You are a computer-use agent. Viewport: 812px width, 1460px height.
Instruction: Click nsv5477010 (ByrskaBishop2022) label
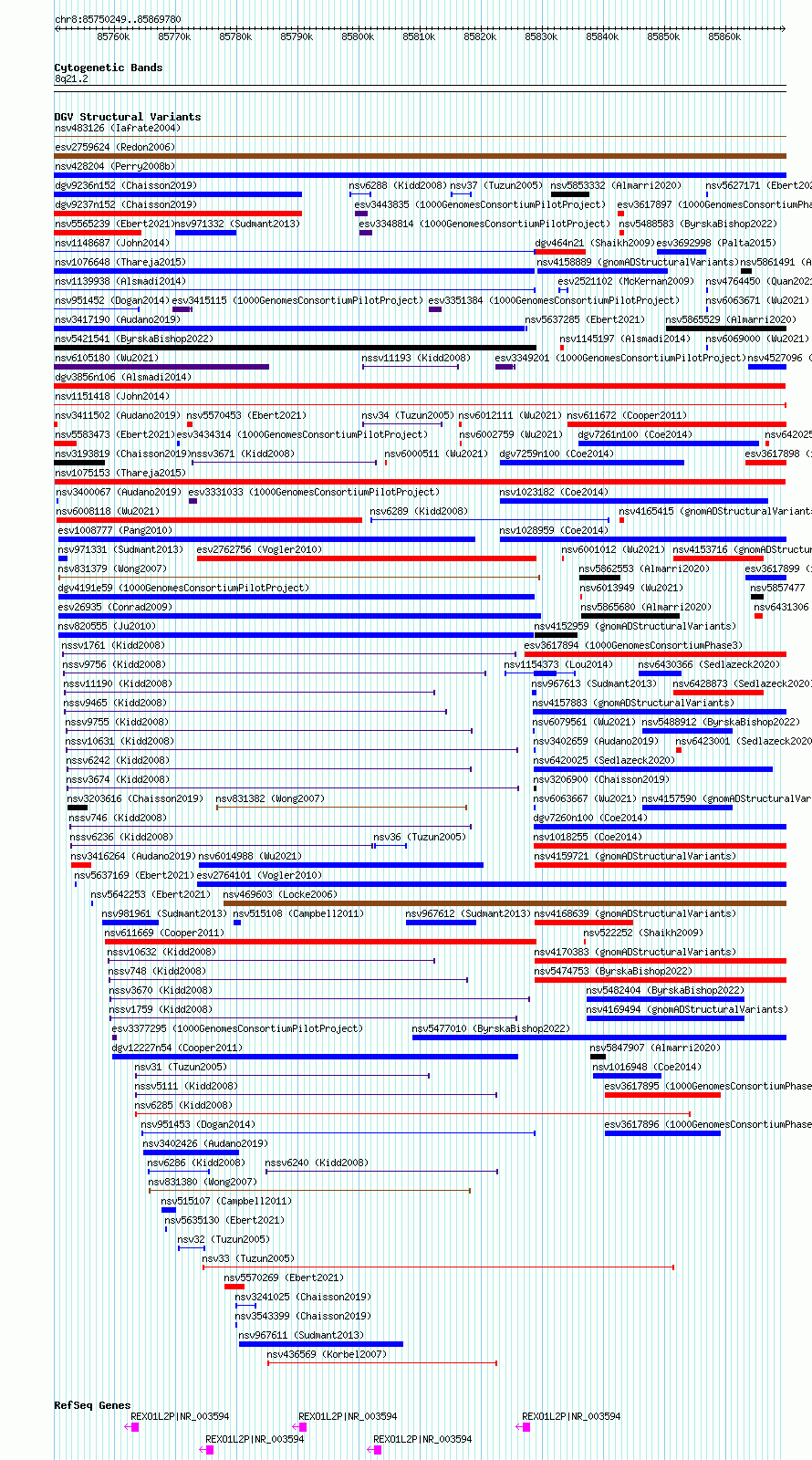click(491, 1029)
